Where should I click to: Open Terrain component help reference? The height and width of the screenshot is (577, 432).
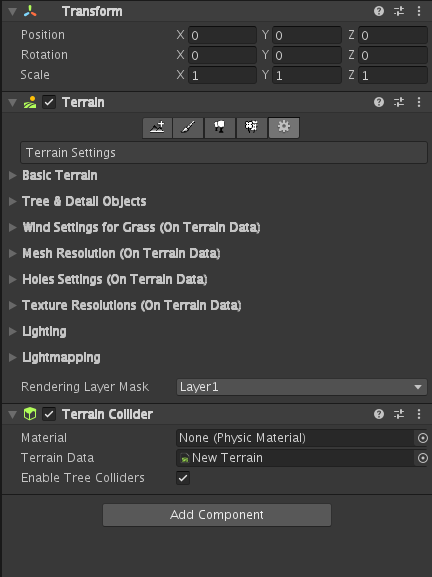tap(379, 102)
